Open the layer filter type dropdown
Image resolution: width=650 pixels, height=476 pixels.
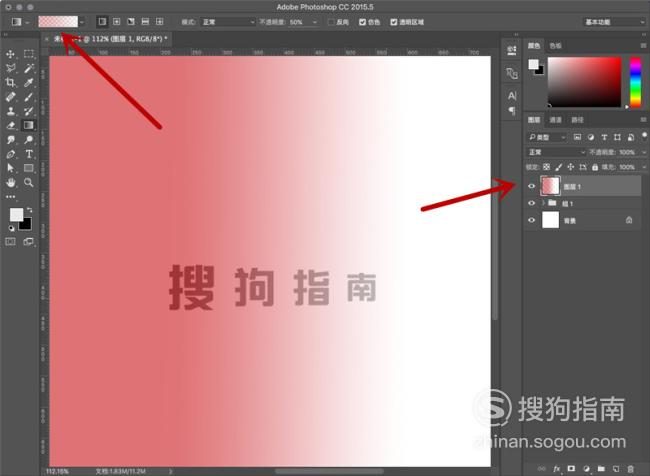click(x=546, y=137)
